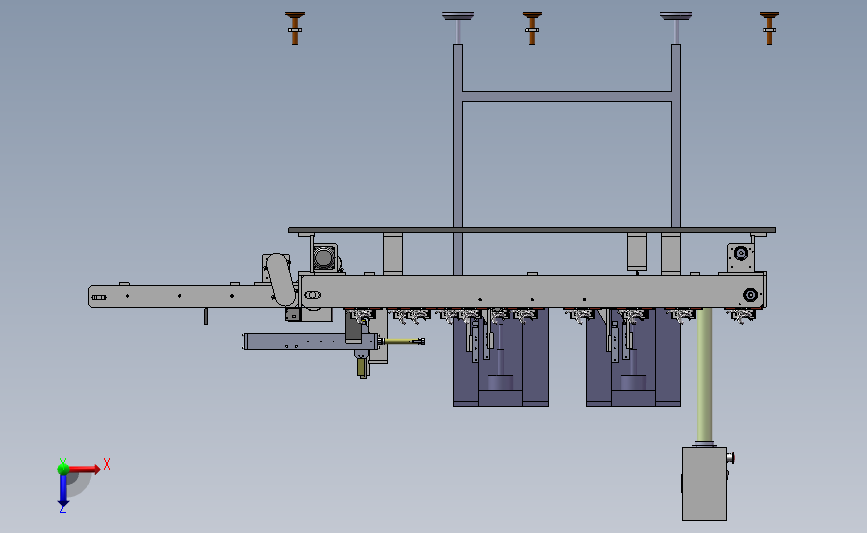Select the right gray foot pad of frame

676,16
